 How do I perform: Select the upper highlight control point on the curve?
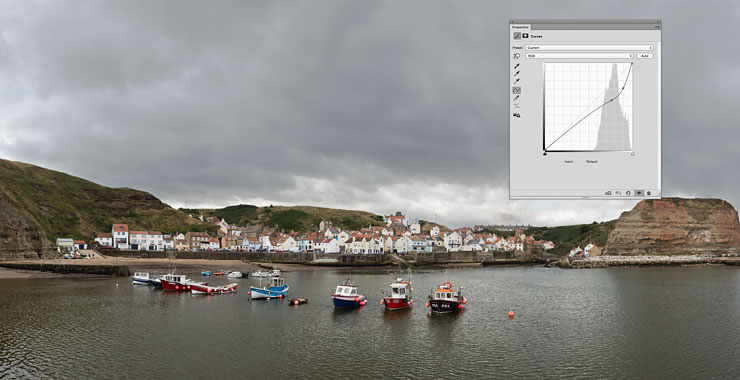[623, 88]
